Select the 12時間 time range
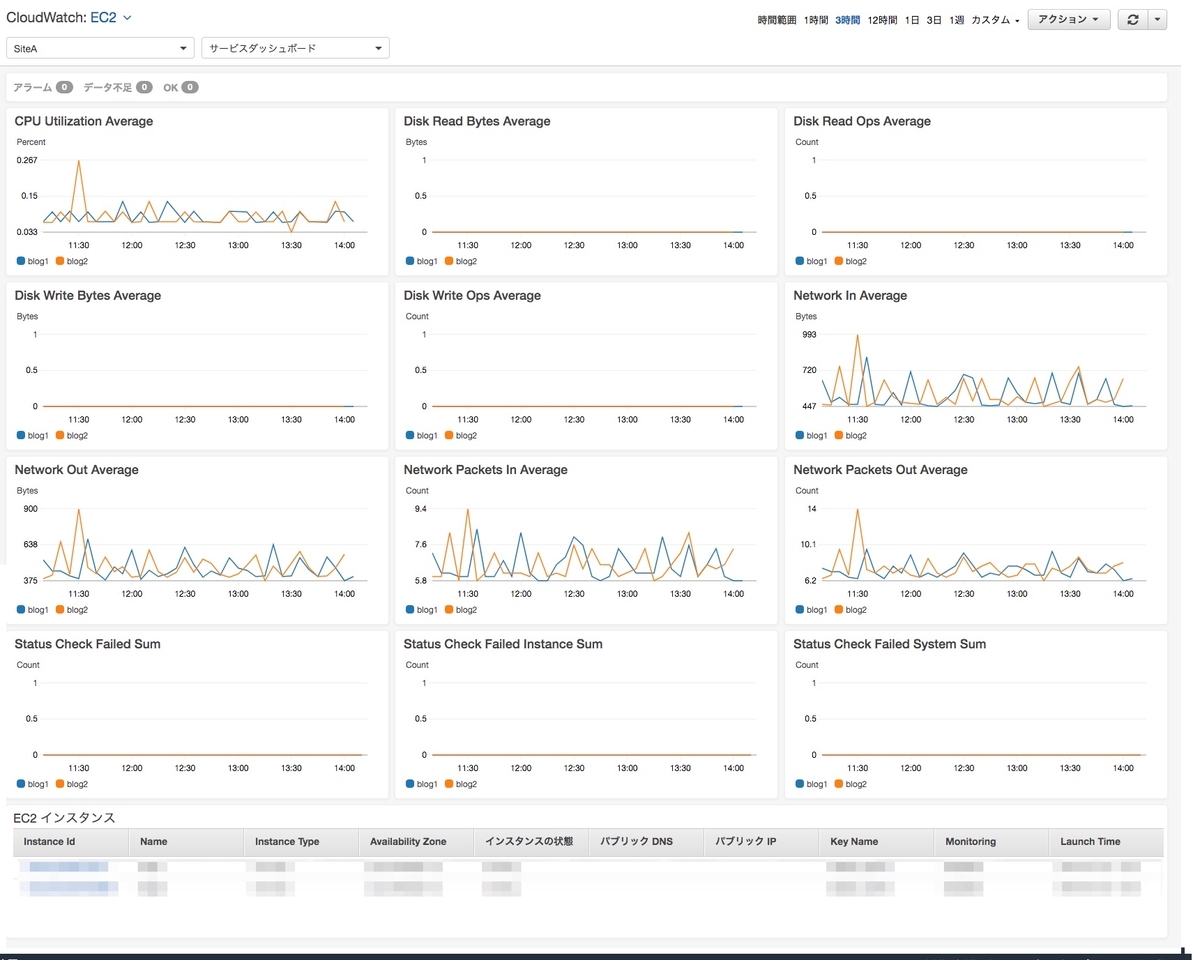The width and height of the screenshot is (1200, 960). (x=882, y=20)
